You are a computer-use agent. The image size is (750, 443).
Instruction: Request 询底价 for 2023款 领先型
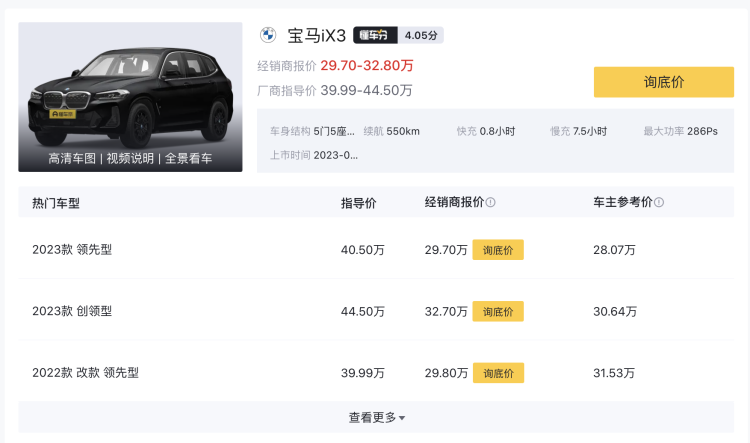click(x=498, y=250)
